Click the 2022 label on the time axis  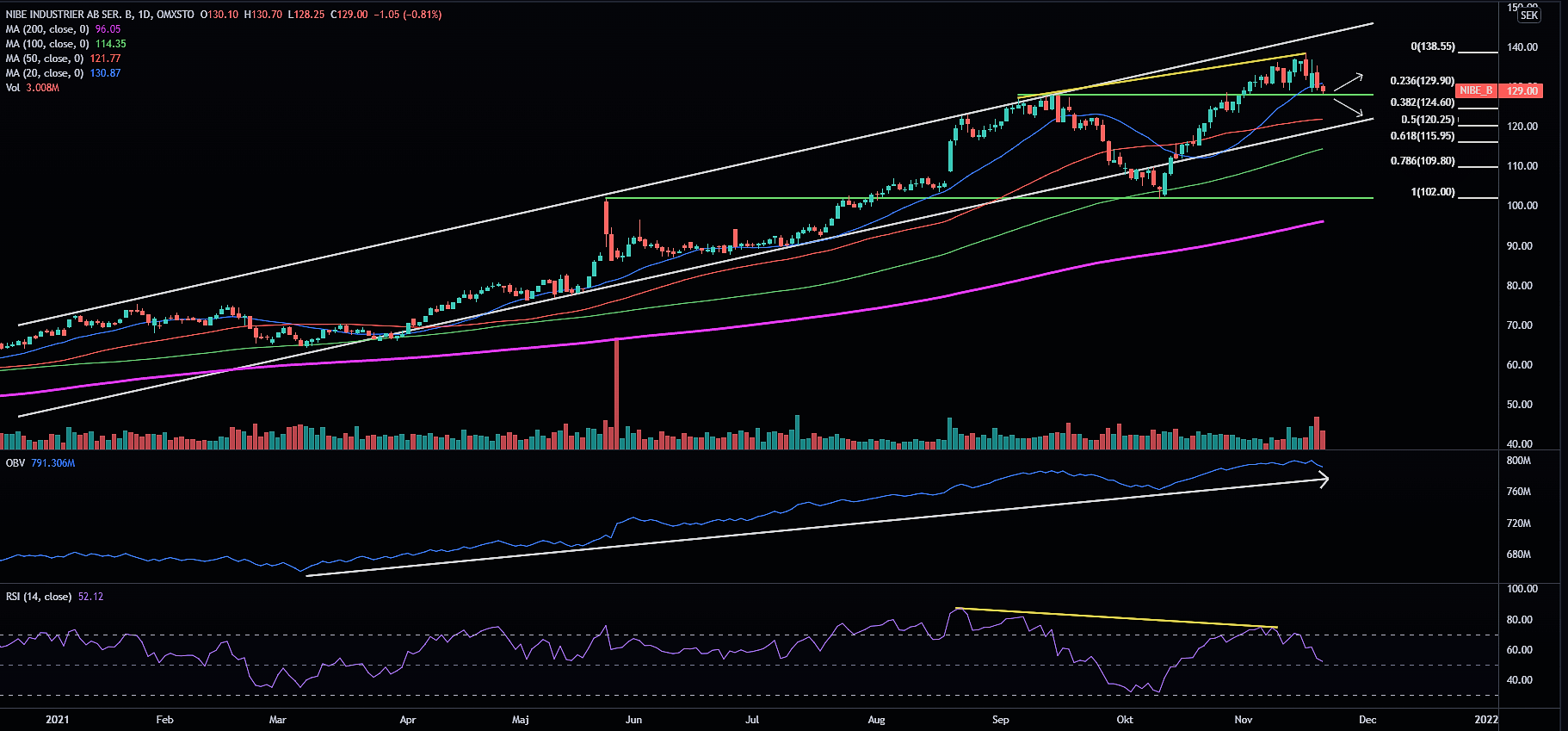(1485, 720)
